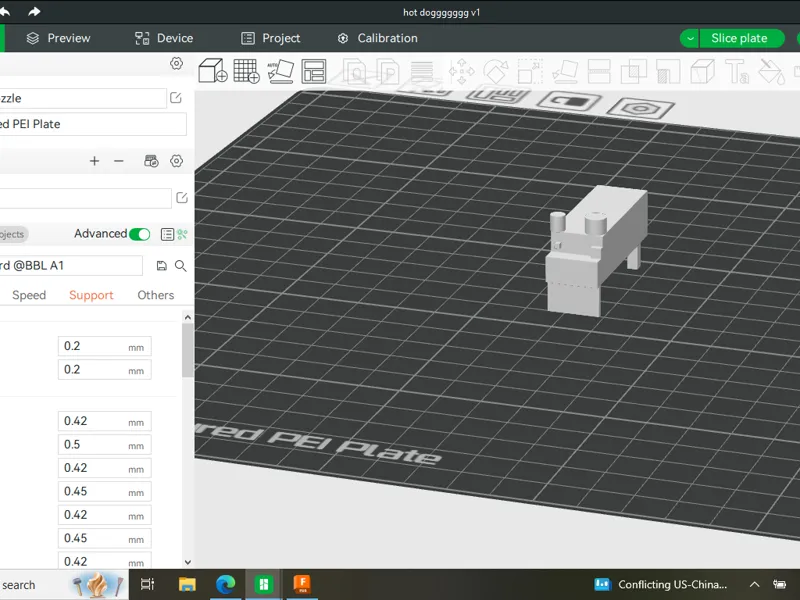
Task: Select the Lay on face tool
Action: [565, 71]
